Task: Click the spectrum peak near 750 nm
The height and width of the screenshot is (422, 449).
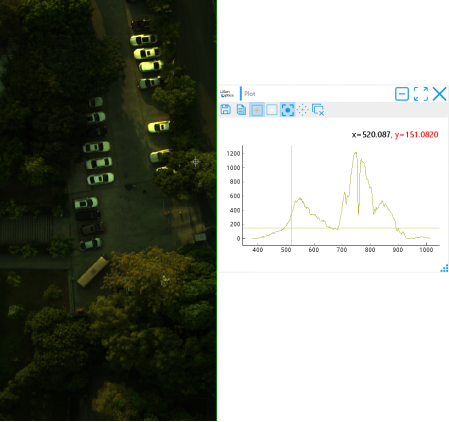Action: [356, 153]
